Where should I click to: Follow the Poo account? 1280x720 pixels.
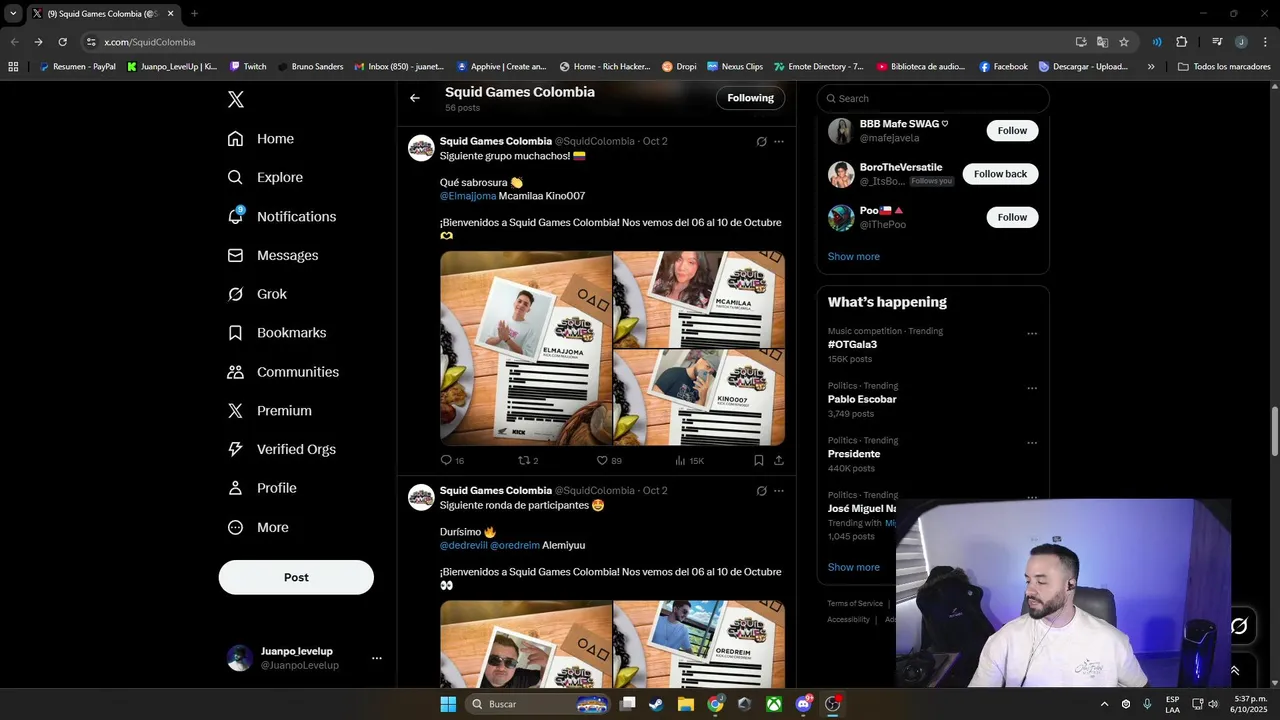point(1012,217)
